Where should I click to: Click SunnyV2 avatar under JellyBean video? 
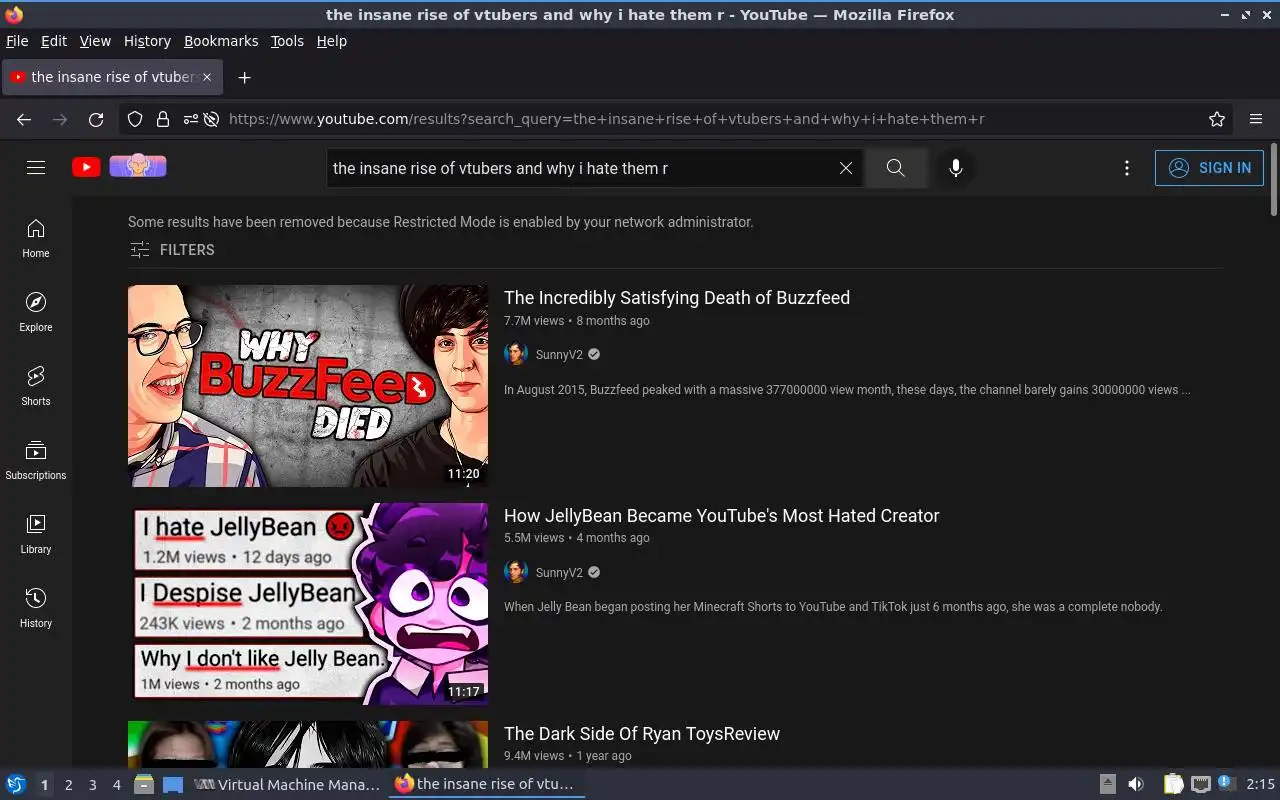(516, 572)
